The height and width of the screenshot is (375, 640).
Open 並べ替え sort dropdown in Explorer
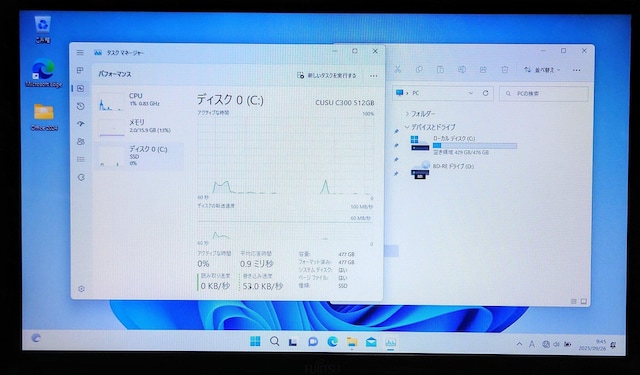click(542, 70)
